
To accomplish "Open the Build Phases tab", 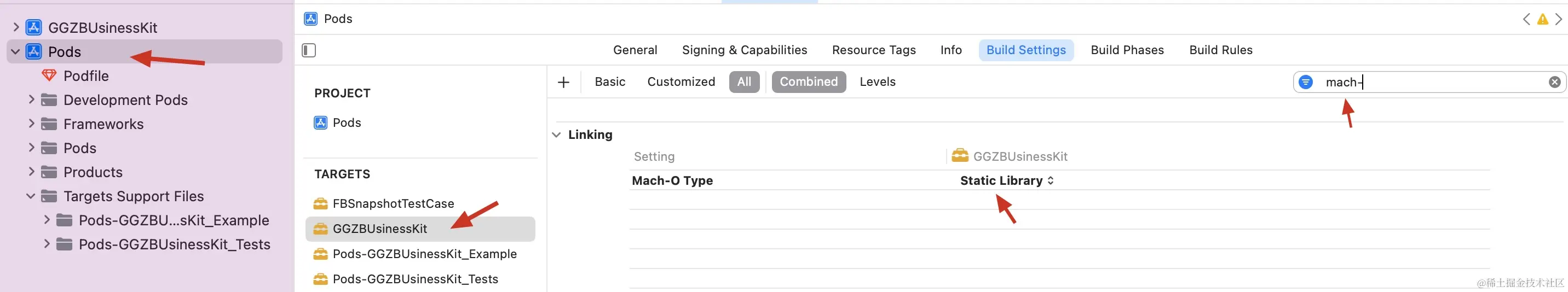I will click(x=1127, y=50).
